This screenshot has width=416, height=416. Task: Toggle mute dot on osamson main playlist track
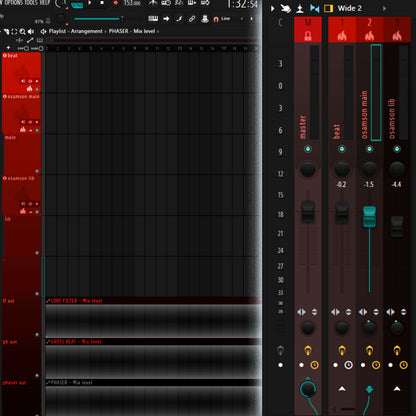tap(37, 130)
